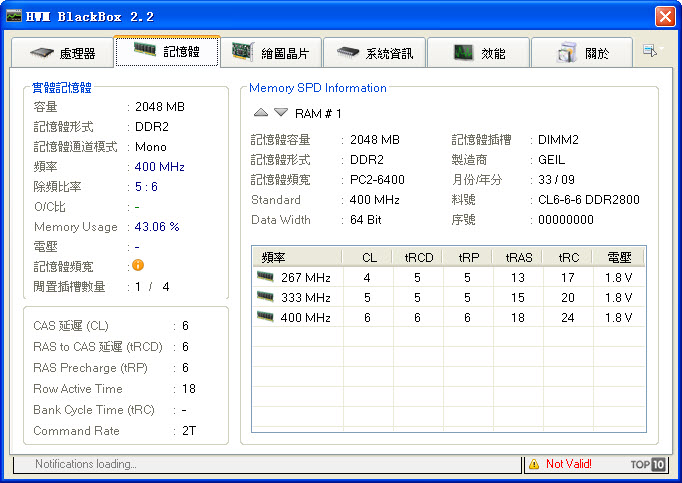Open the options dropdown at the tab bar end

tap(650, 50)
